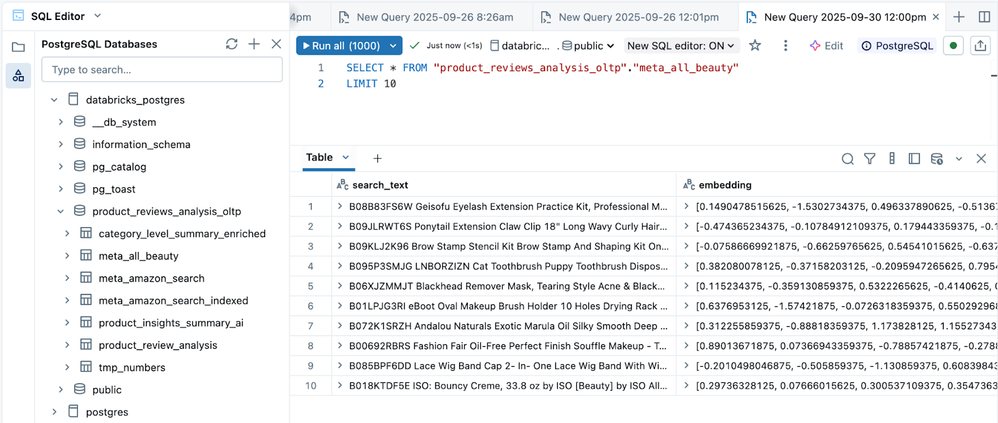Focus the Type to search field
998x423 pixels.
pyautogui.click(x=162, y=70)
